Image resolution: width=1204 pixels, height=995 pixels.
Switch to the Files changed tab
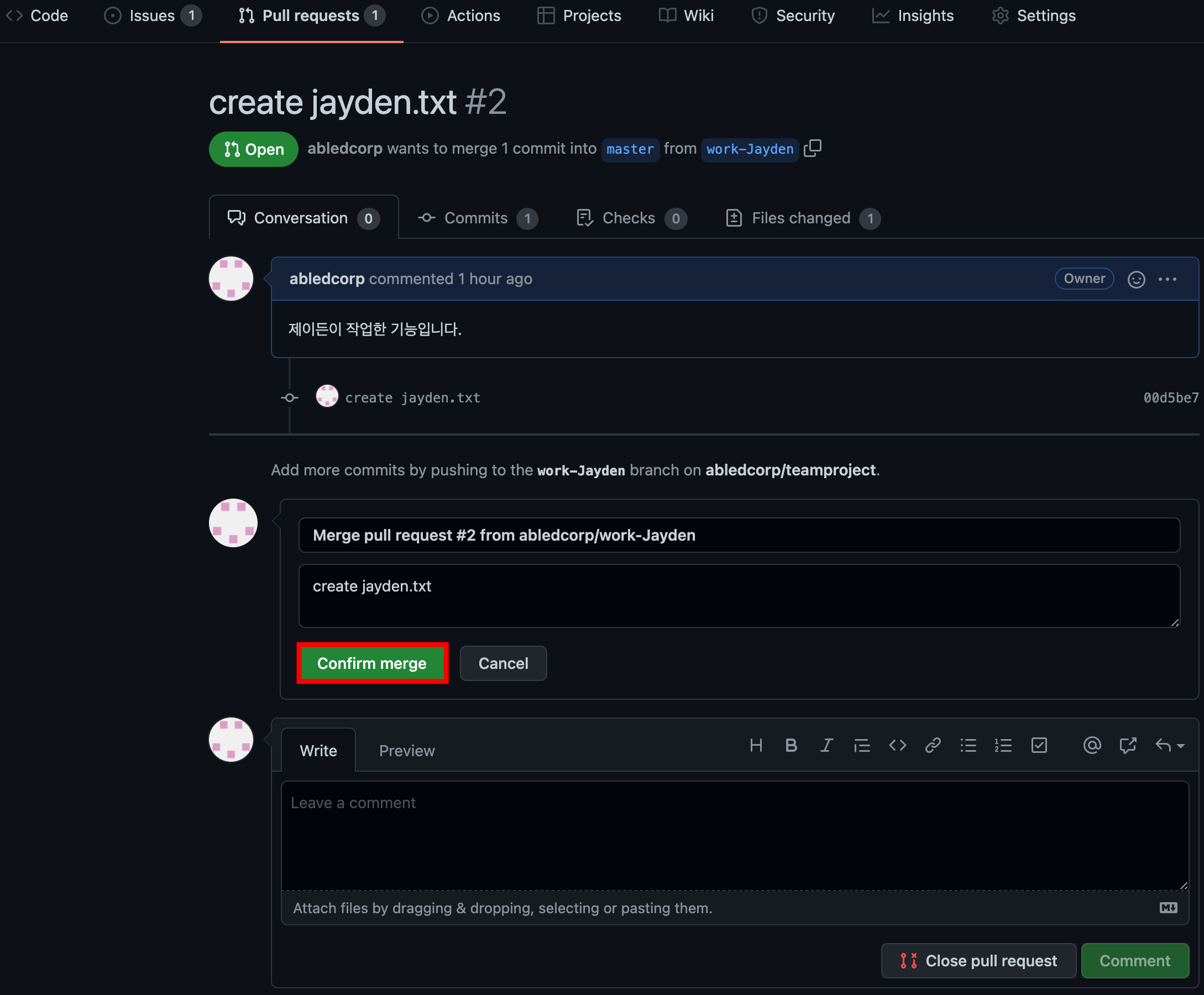click(802, 218)
